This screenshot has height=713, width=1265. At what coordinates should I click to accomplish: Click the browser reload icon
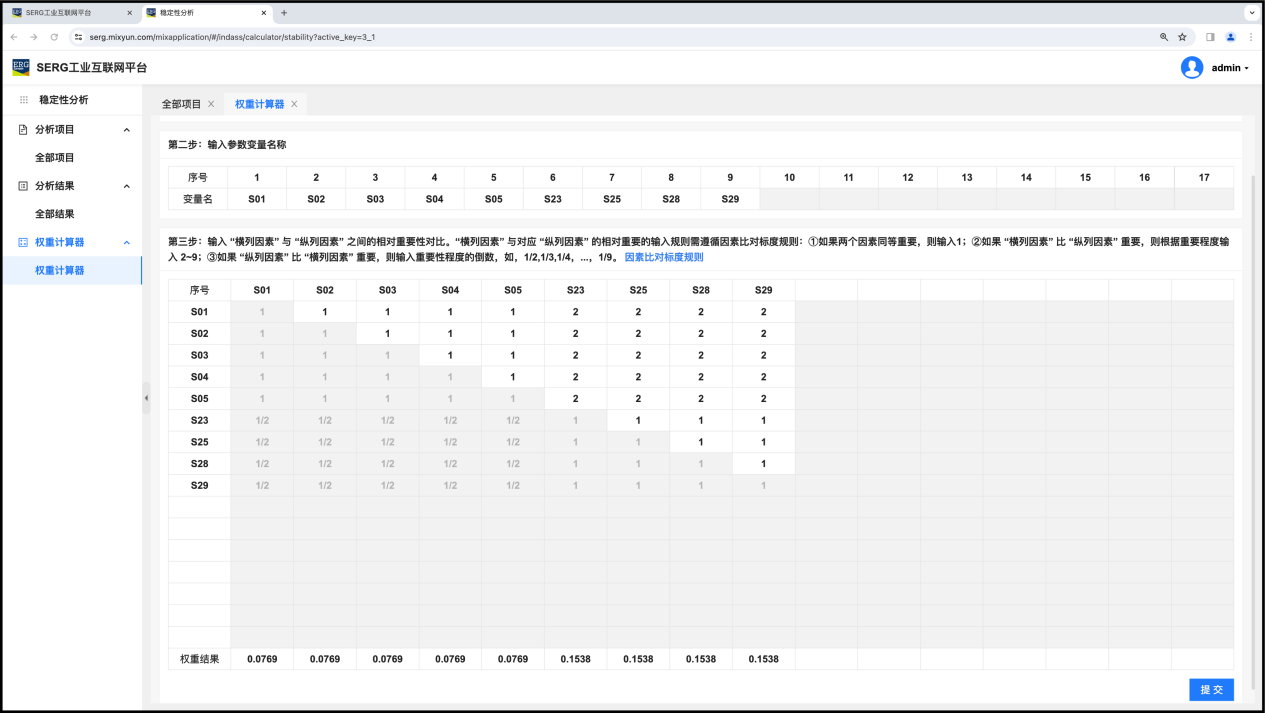click(x=54, y=37)
